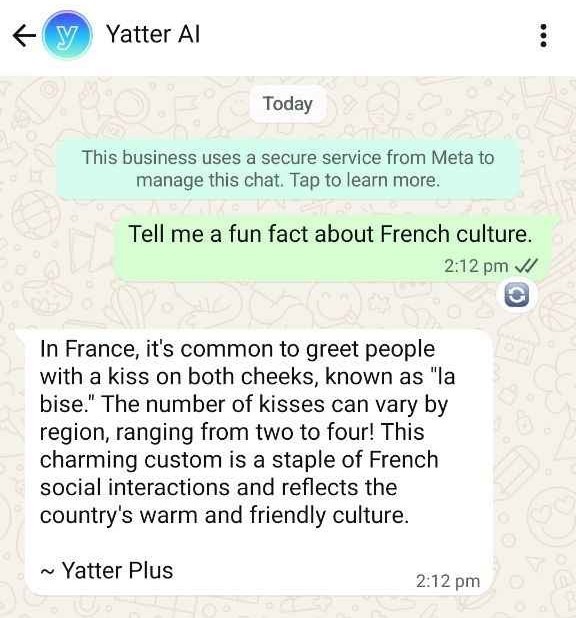Tap the 2:12 pm reply timestamp
Image resolution: width=576 pixels, height=618 pixels.
(x=448, y=581)
